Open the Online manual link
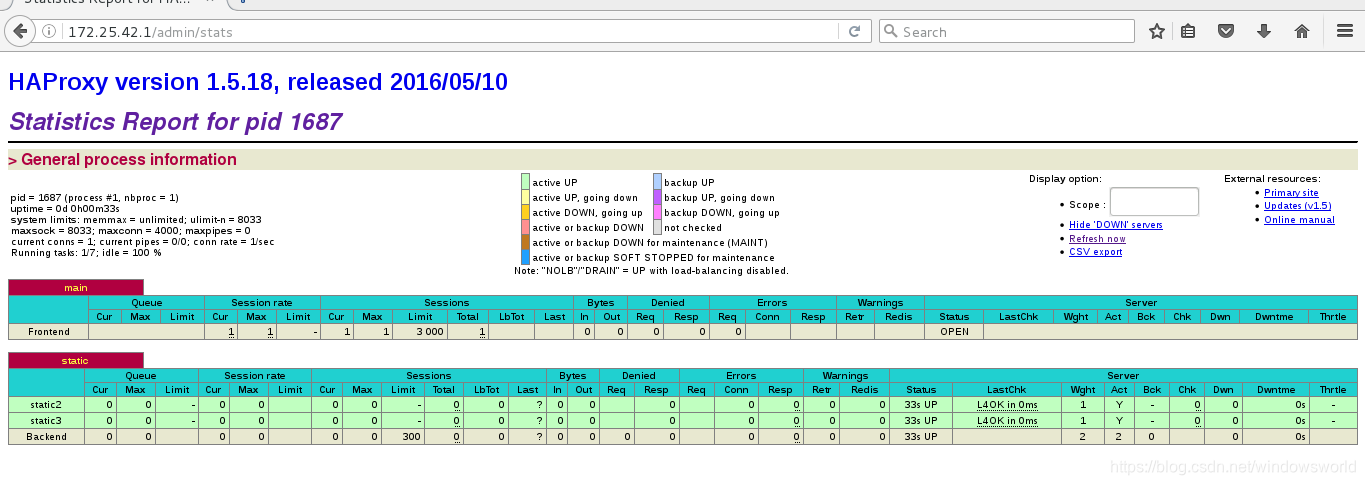The height and width of the screenshot is (485, 1365). point(1299,220)
